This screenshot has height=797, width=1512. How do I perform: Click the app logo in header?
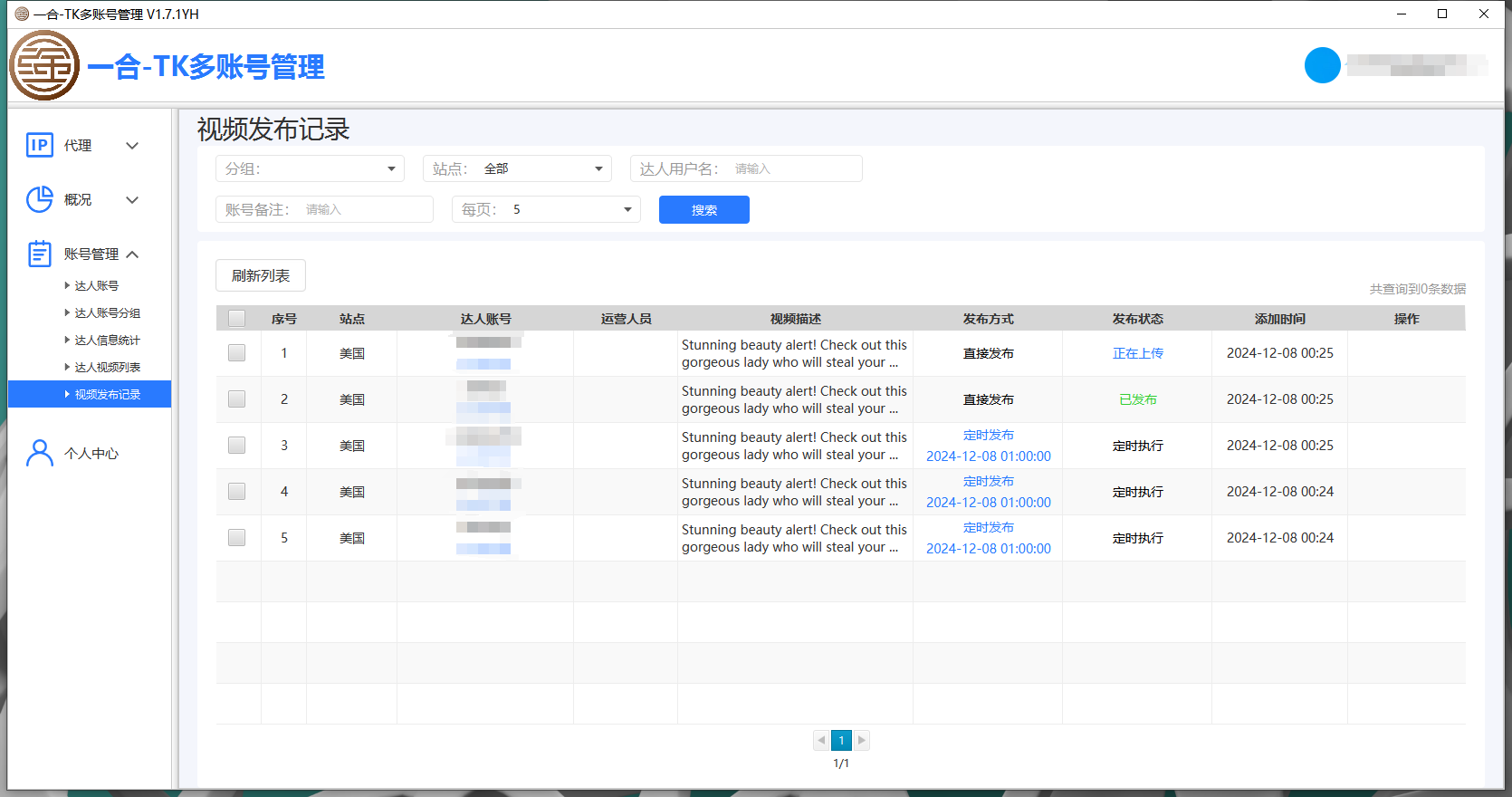click(44, 65)
